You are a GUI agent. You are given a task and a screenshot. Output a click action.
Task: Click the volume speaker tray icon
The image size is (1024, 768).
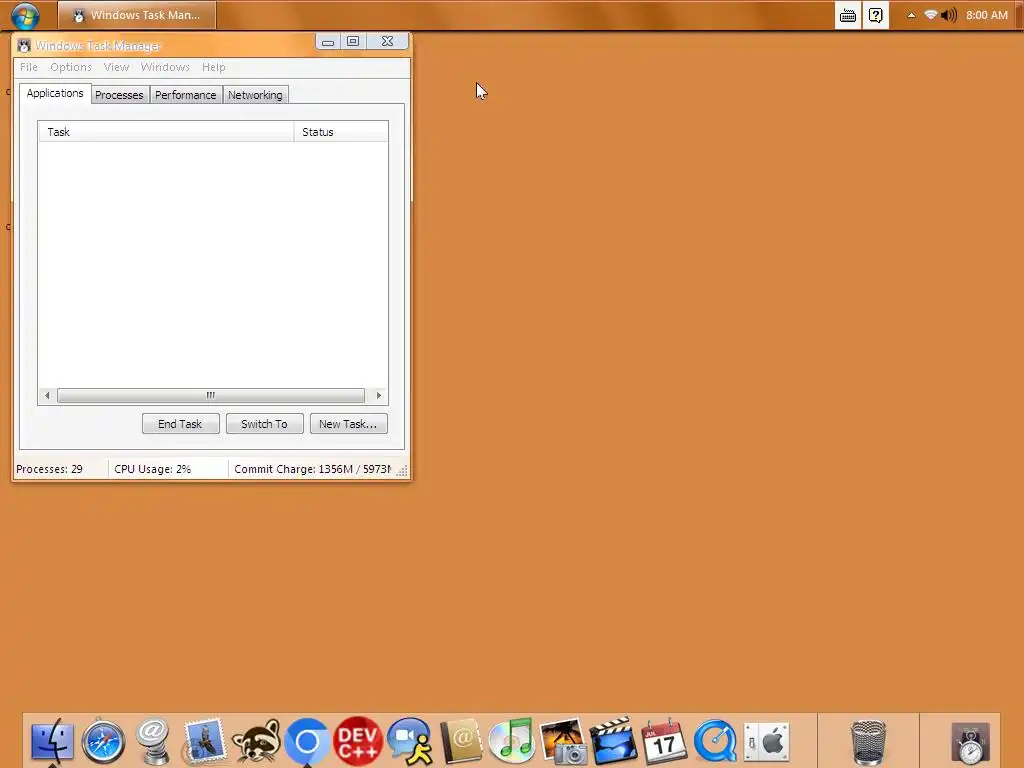[x=949, y=15]
